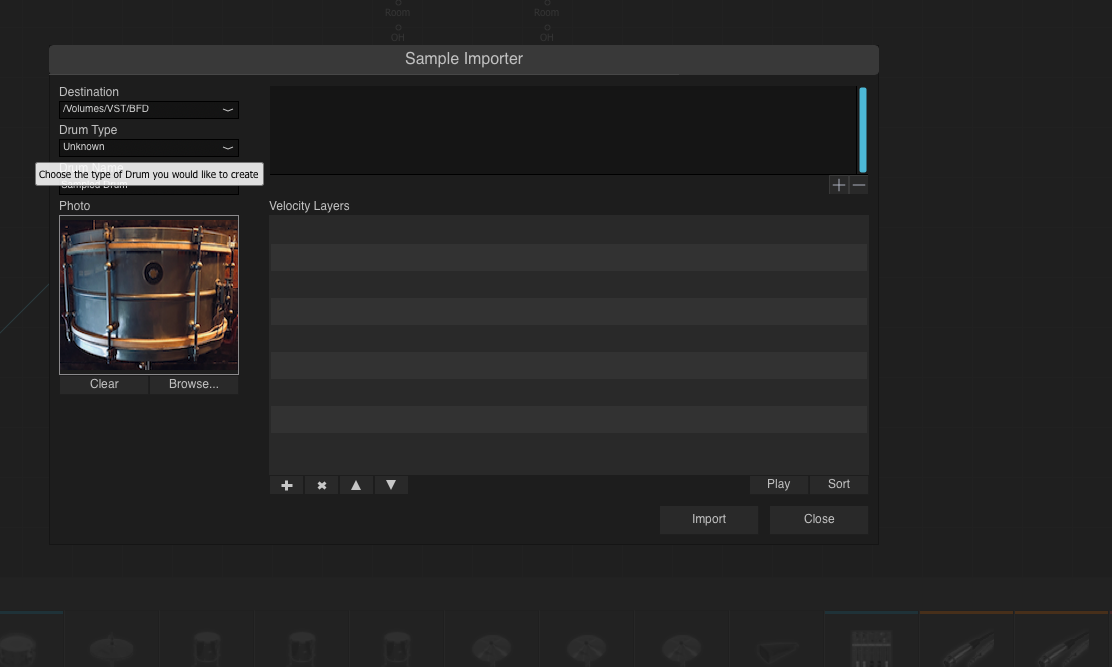
Task: Open the Drum Type dropdown showing Unknown
Action: [148, 147]
